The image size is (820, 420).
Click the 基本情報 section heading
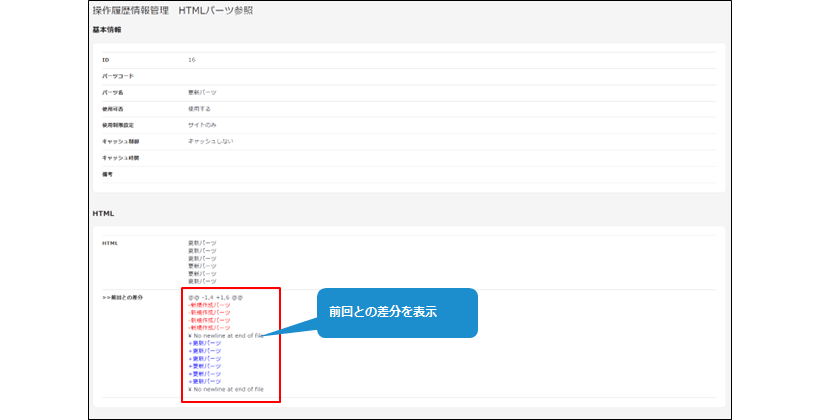pyautogui.click(x=107, y=30)
